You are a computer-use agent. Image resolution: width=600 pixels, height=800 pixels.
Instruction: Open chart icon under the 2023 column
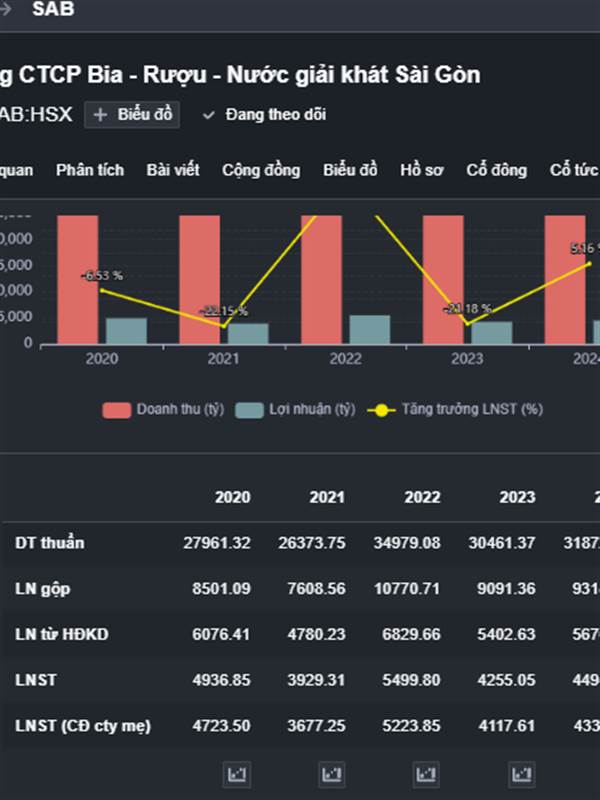coord(521,775)
